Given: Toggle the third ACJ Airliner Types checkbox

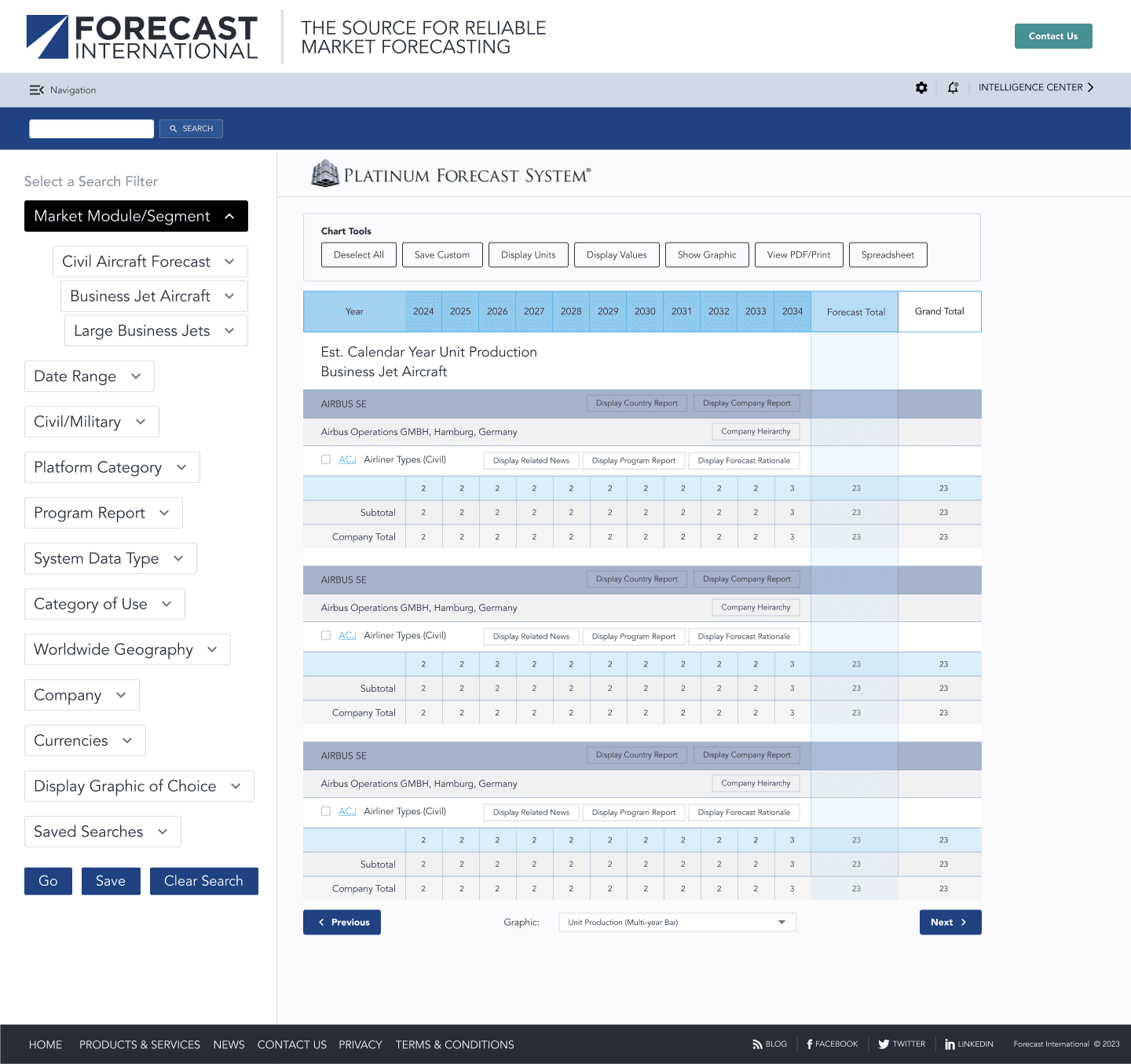Looking at the screenshot, I should click(x=326, y=812).
